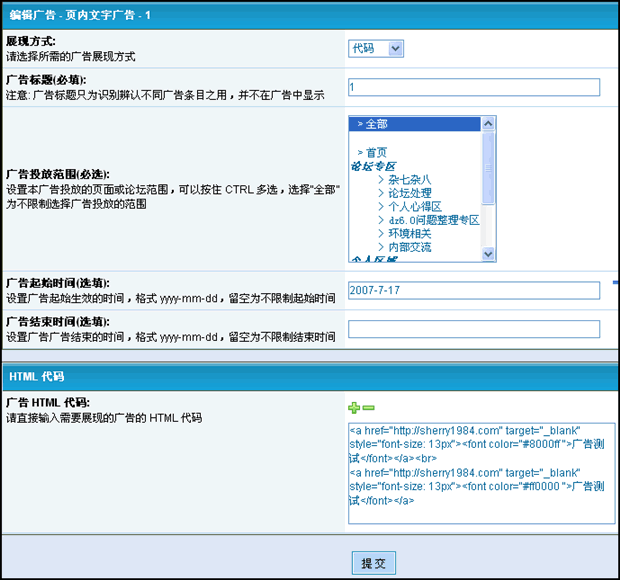
Task: Click the 广告标题 input field
Action: tap(473, 87)
